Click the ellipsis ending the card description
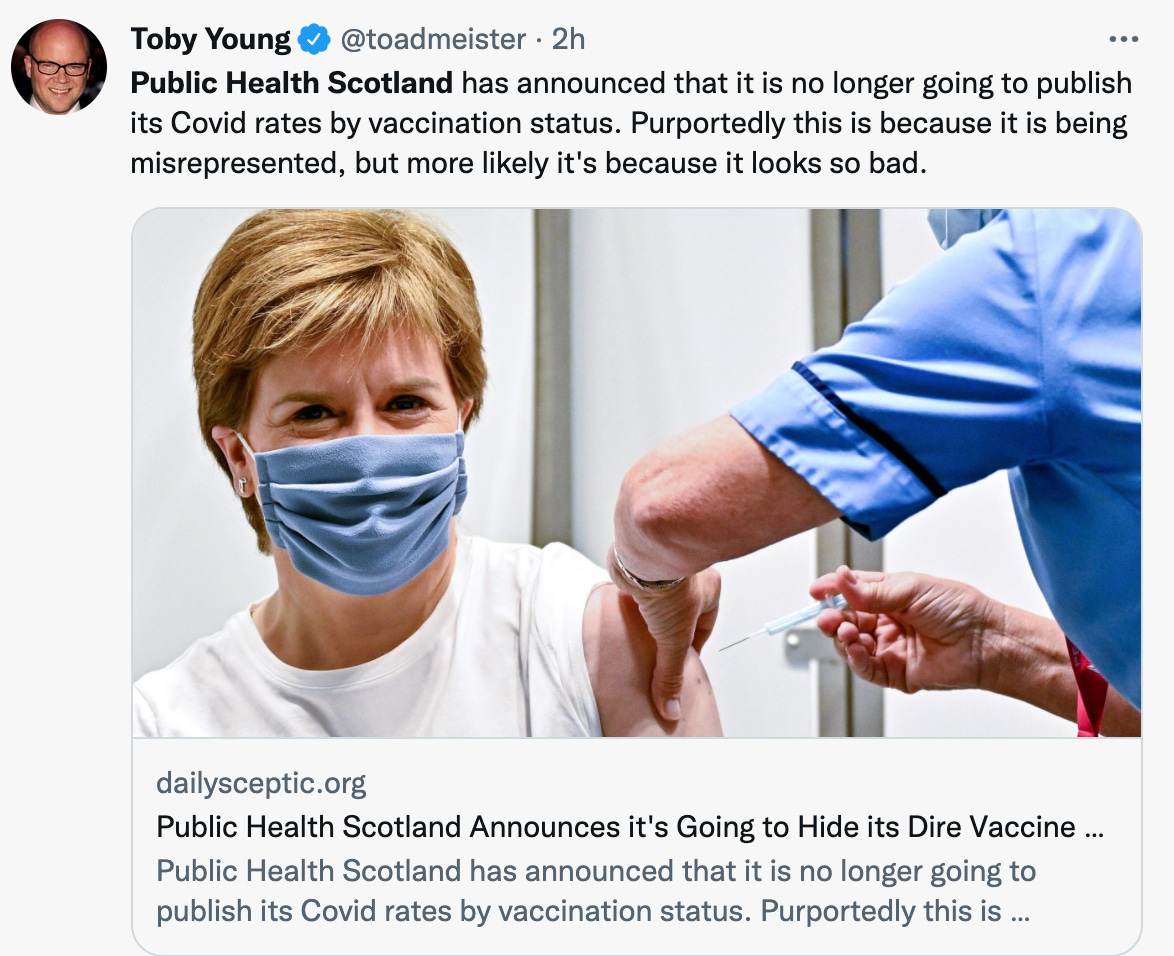This screenshot has width=1174, height=956. click(x=1020, y=913)
